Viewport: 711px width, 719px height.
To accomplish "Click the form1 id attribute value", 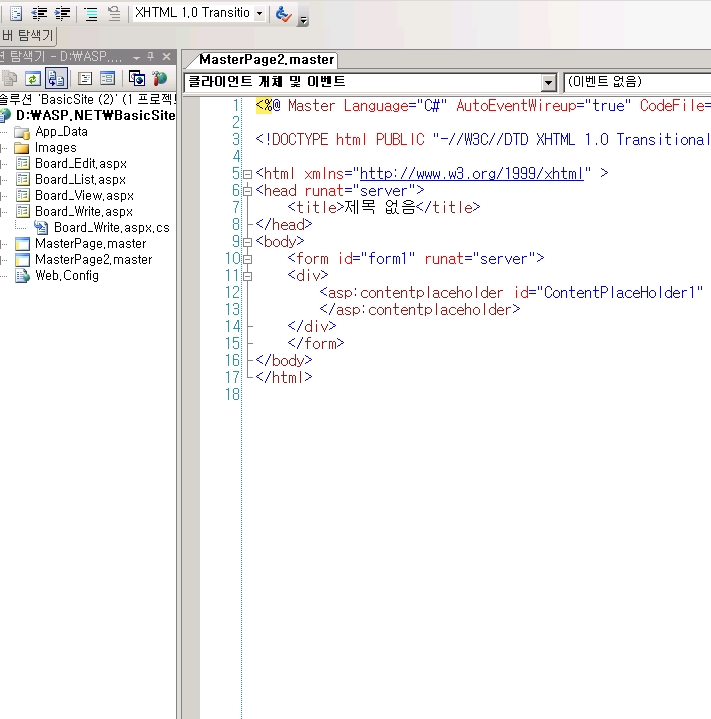I will point(387,259).
